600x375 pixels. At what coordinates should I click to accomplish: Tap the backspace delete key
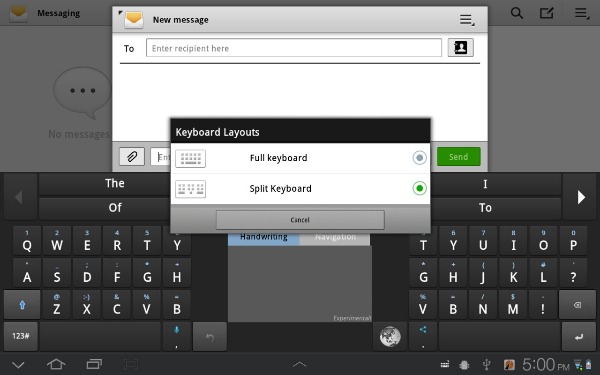click(x=577, y=305)
